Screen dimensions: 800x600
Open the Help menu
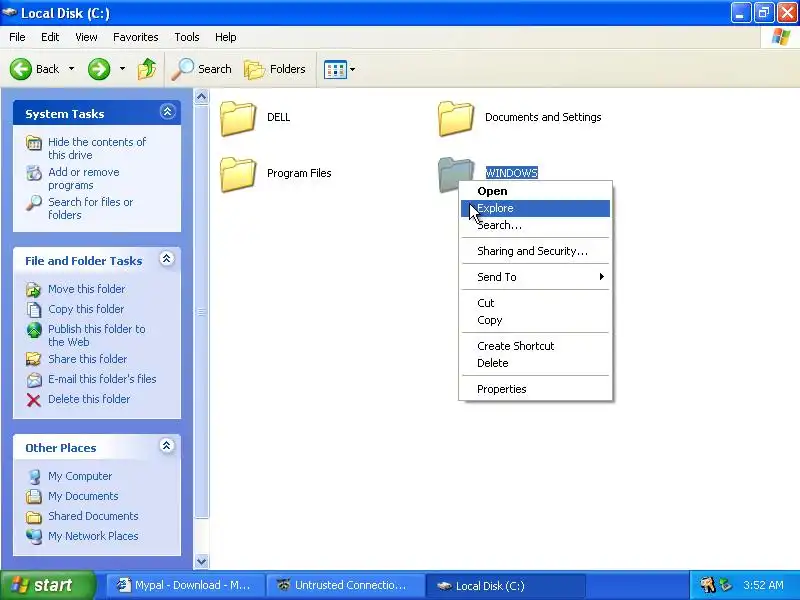click(x=226, y=37)
